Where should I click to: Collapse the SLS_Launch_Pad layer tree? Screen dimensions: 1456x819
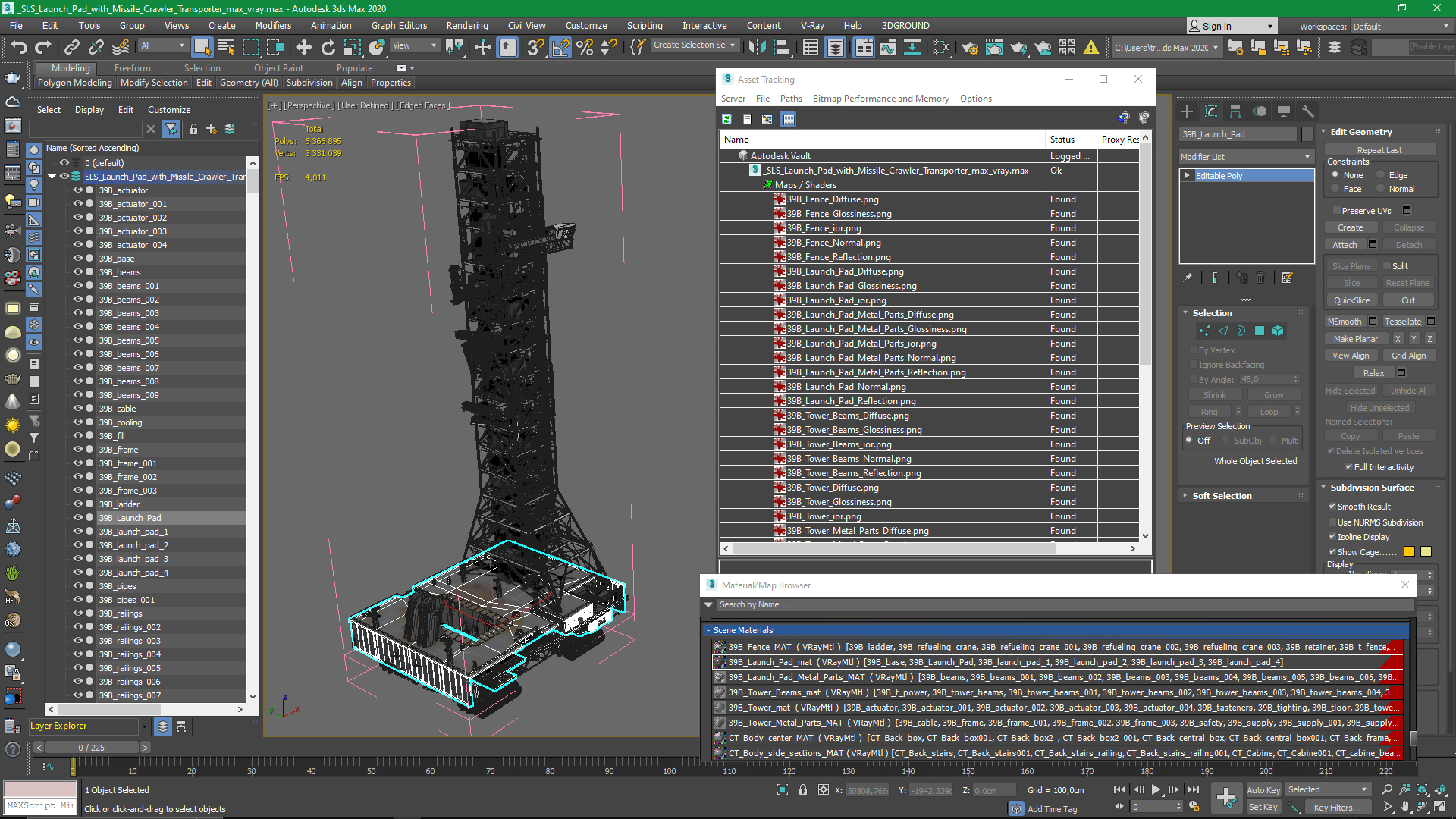pos(52,177)
